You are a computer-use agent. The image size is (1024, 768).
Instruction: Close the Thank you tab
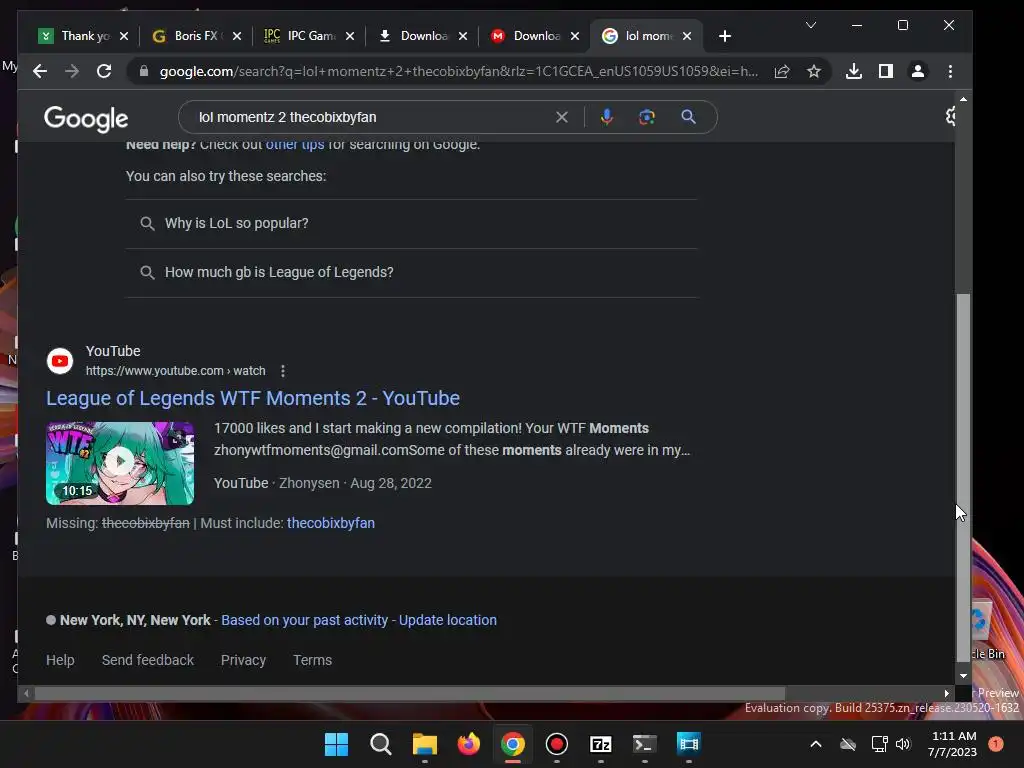124,36
